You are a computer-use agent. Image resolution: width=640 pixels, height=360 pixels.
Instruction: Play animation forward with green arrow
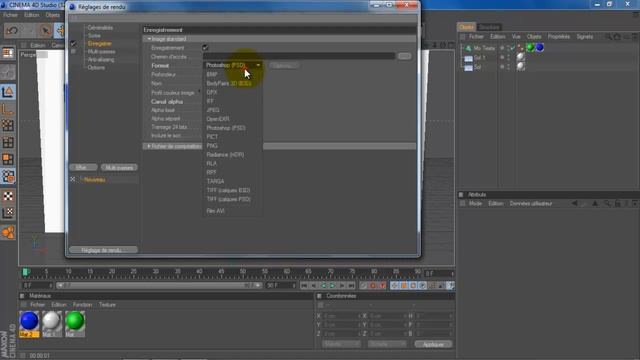[x=333, y=286]
